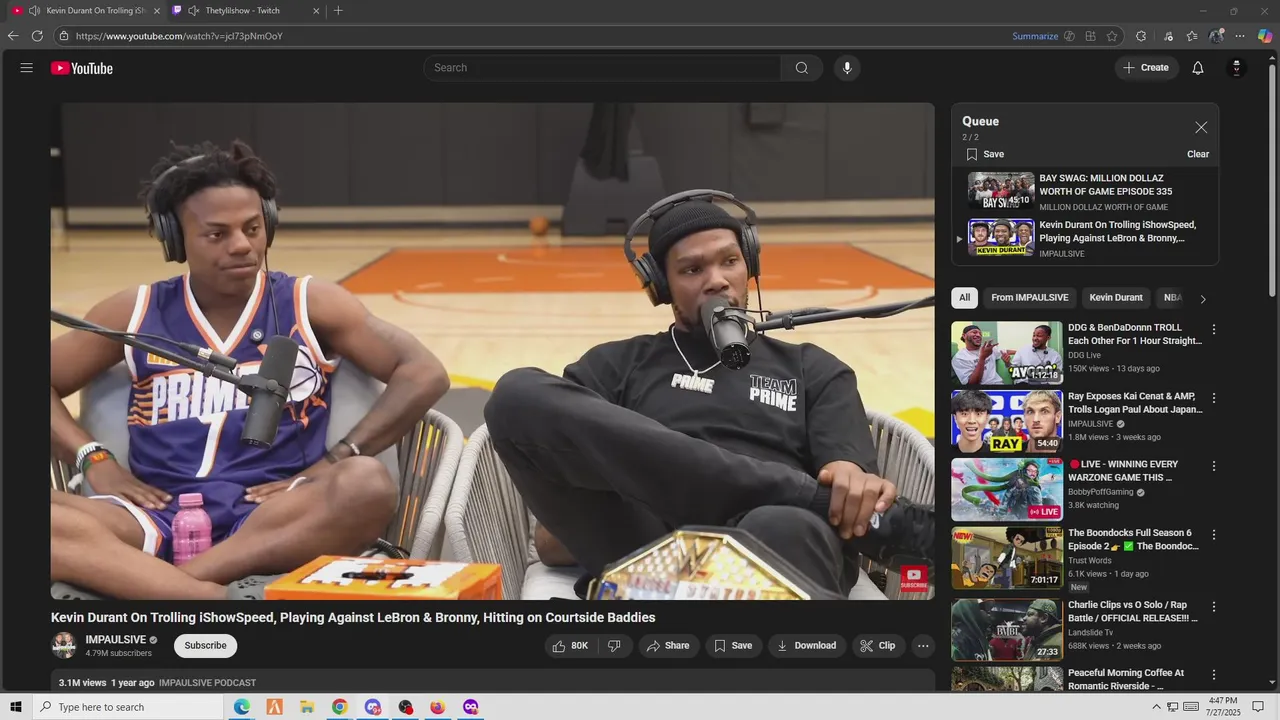This screenshot has width=1280, height=720.
Task: Click the Subscribe watermark on the video
Action: 913,578
